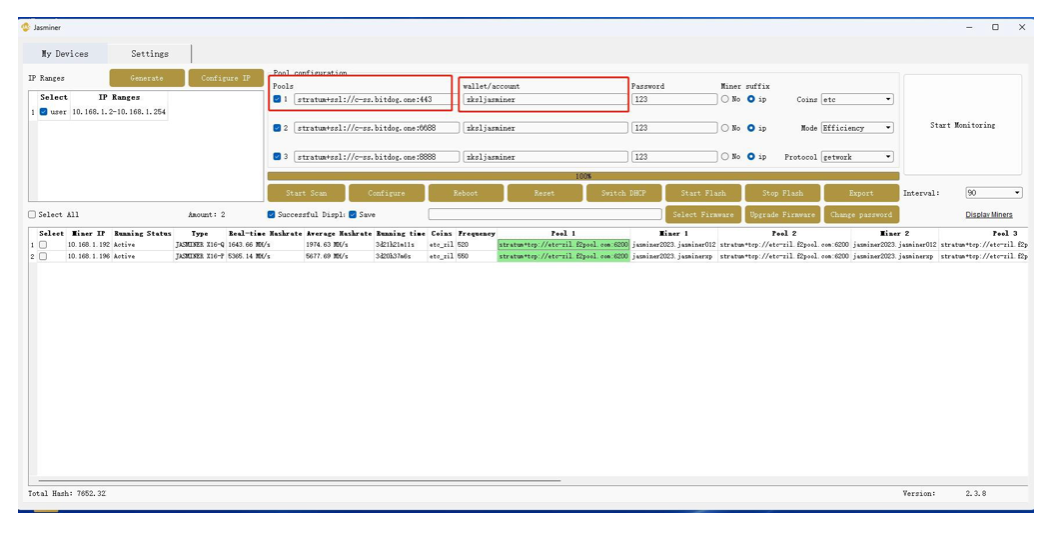The height and width of the screenshot is (536, 1060).
Task: Click the Frequency column header
Action: coord(477,233)
